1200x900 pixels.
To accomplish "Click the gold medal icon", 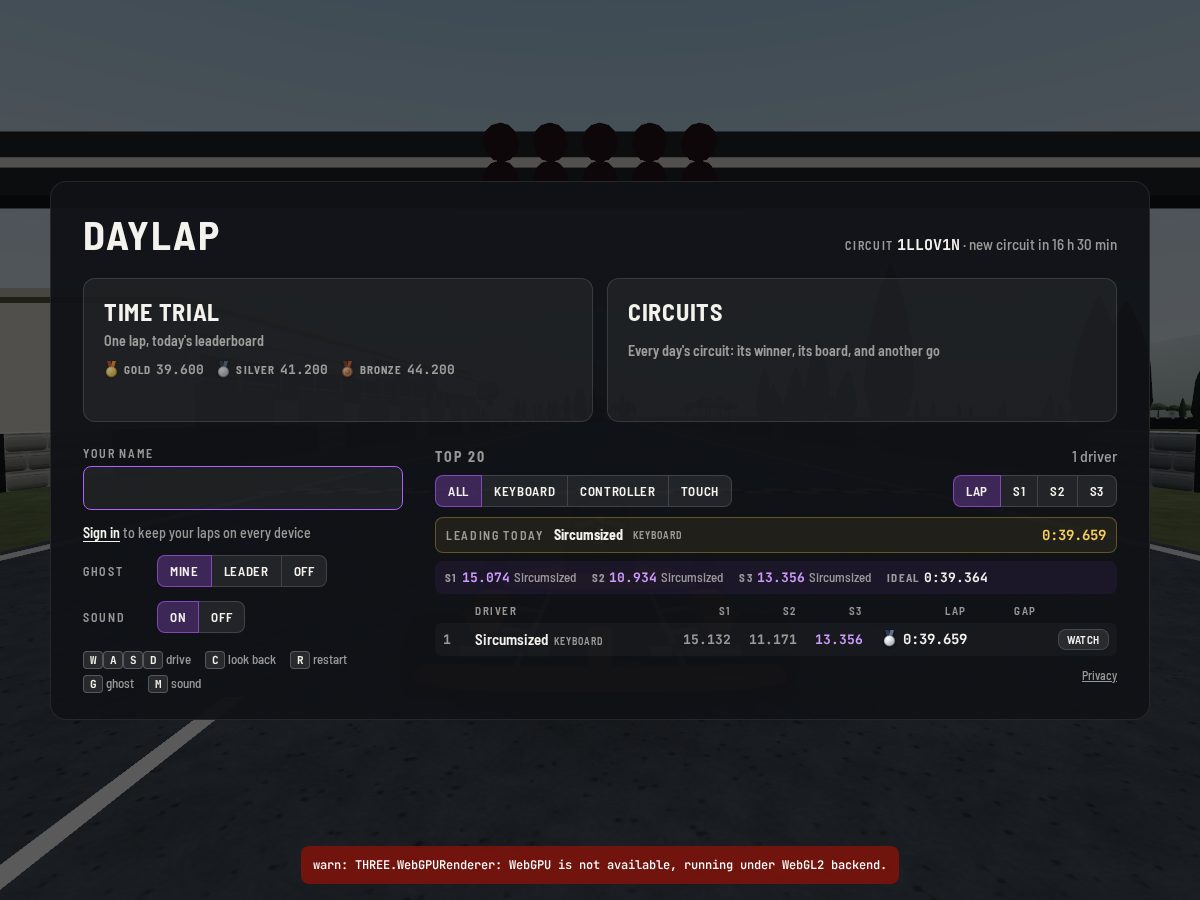I will pyautogui.click(x=112, y=369).
